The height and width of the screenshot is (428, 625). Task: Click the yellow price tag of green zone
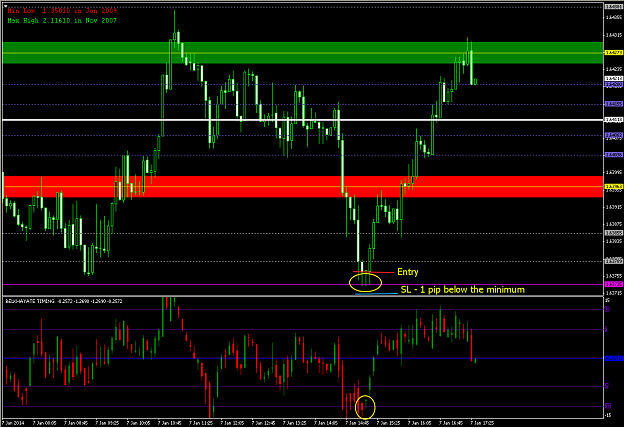614,53
